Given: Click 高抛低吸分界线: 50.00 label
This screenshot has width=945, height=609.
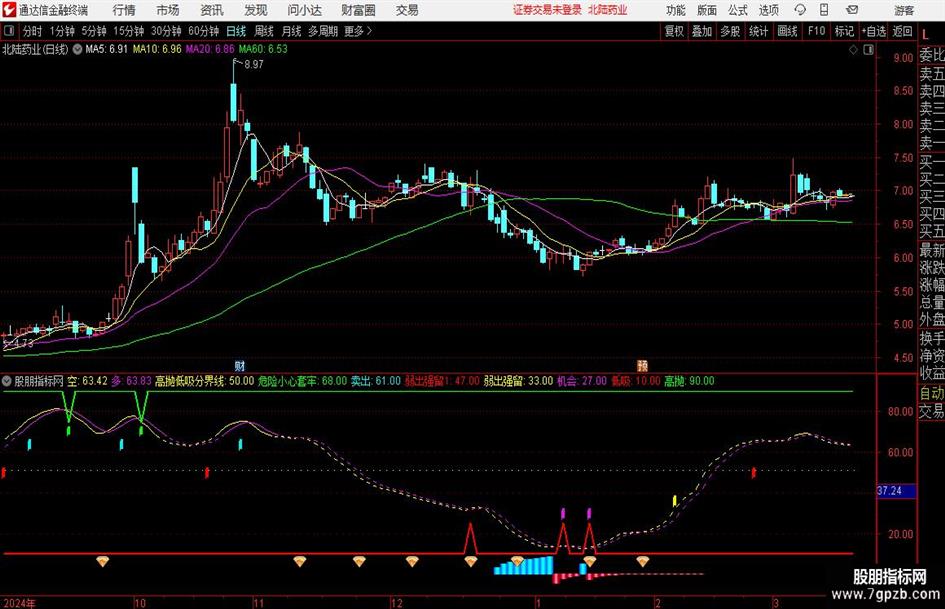Looking at the screenshot, I should [x=204, y=381].
